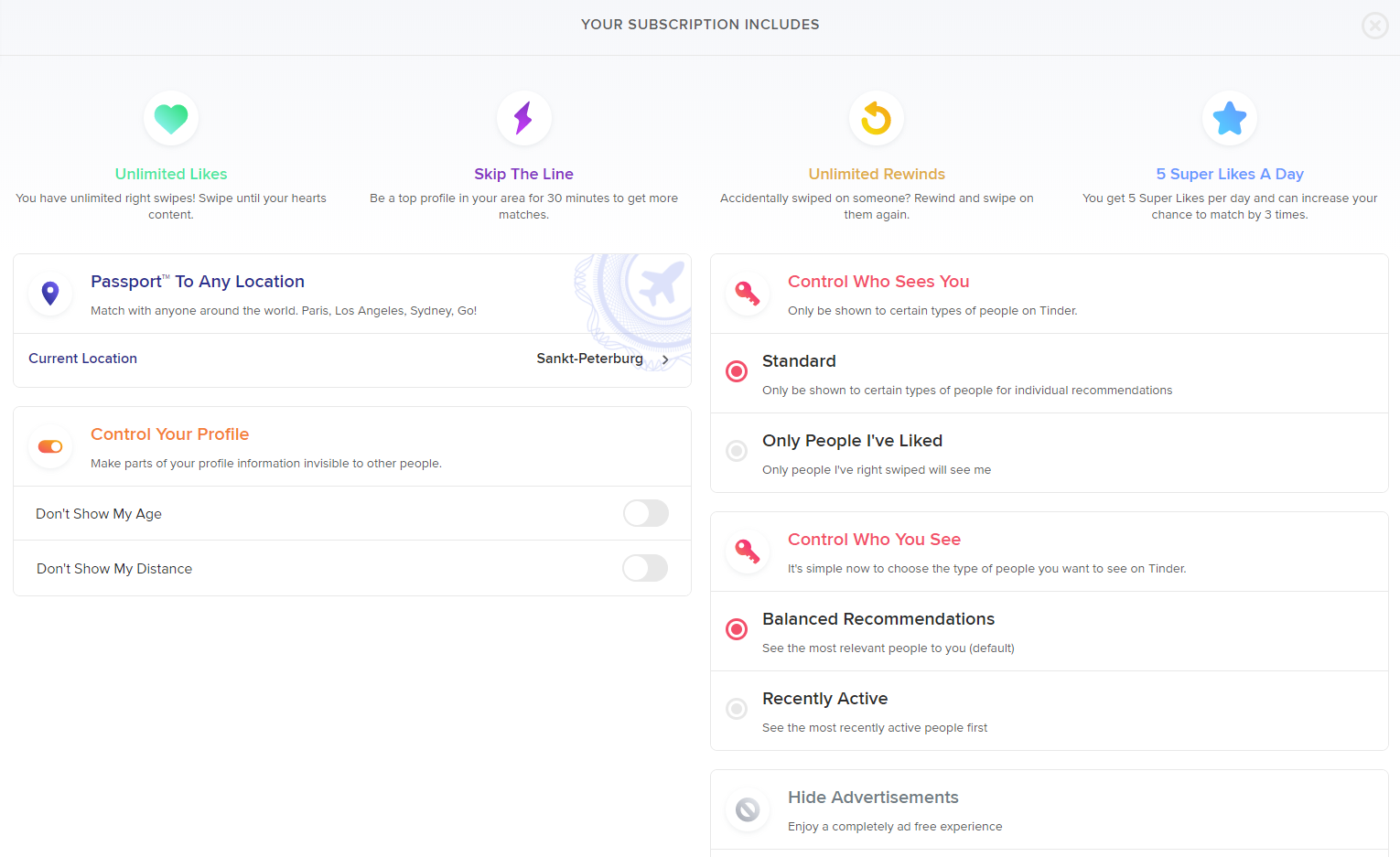Viewport: 1400px width, 857px height.
Task: Click the Skip The Line heading
Action: pos(523,174)
